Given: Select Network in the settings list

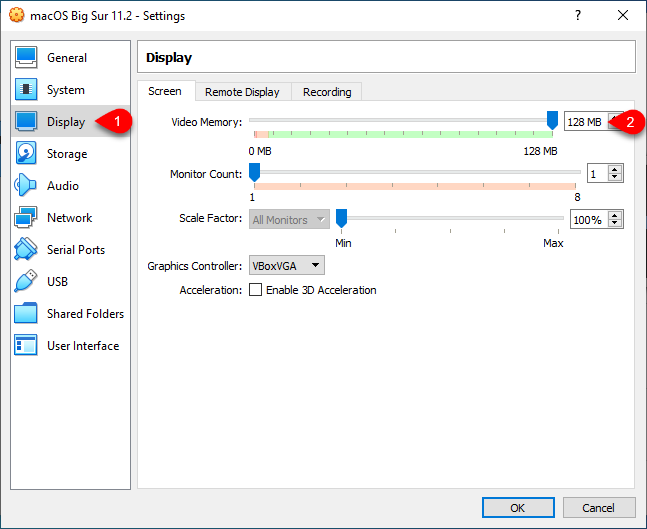Looking at the screenshot, I should click(x=69, y=217).
